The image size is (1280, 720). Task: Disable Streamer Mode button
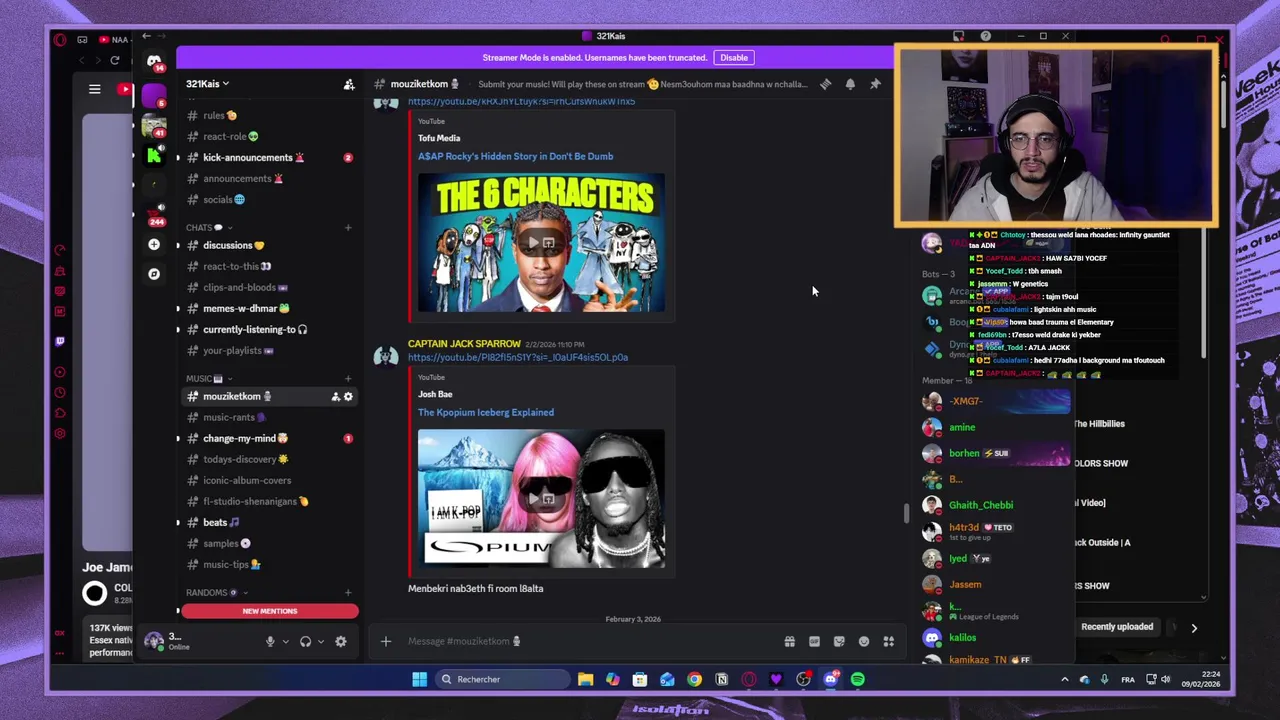[734, 58]
